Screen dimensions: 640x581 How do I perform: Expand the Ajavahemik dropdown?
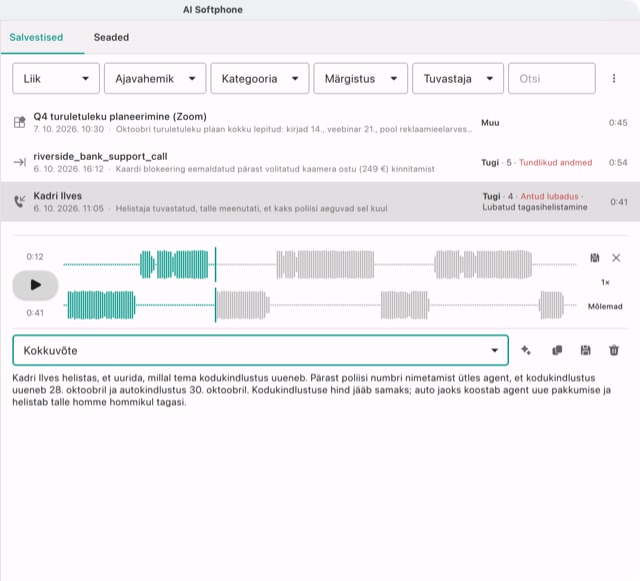tap(155, 78)
